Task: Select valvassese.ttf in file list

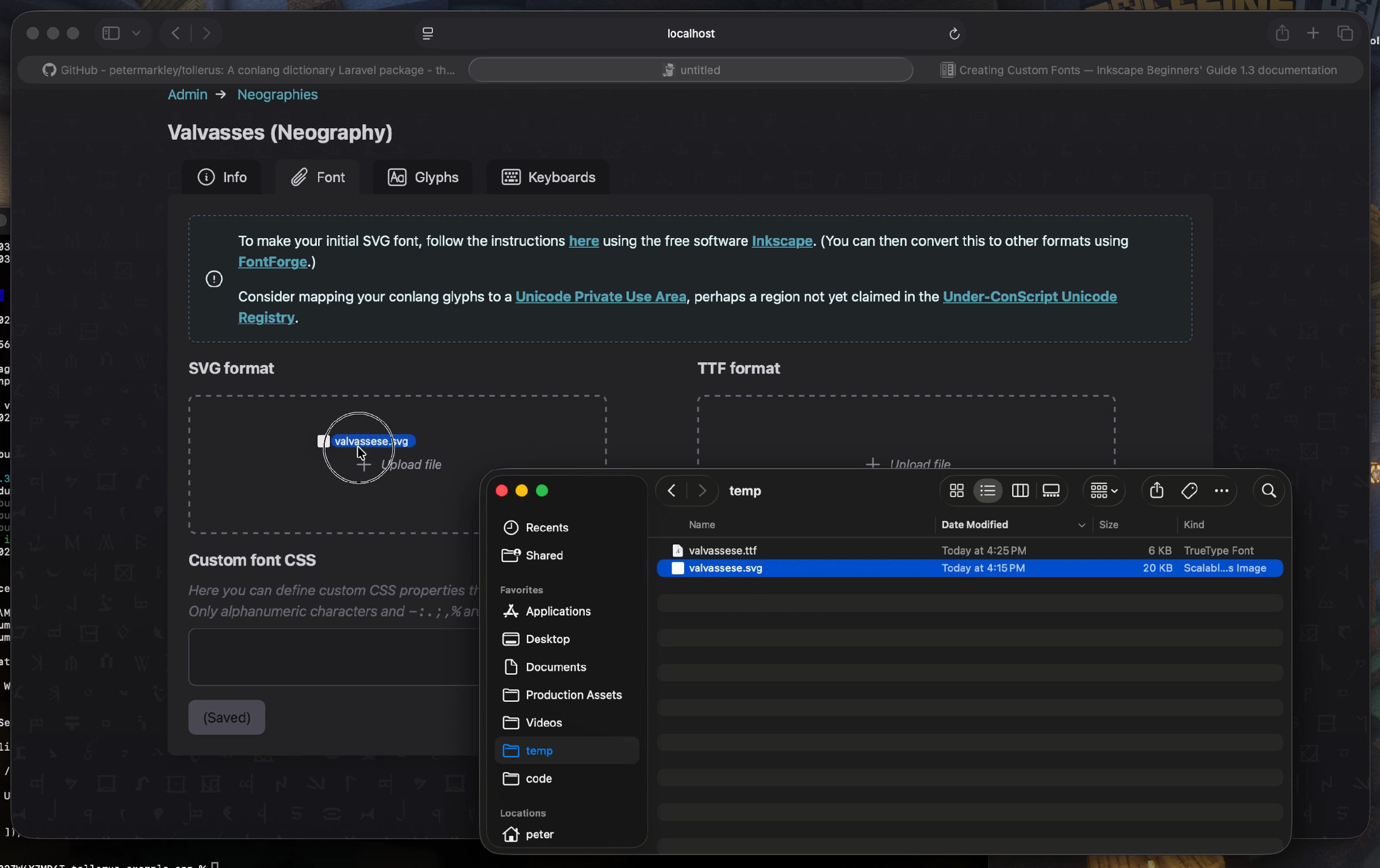Action: point(722,550)
